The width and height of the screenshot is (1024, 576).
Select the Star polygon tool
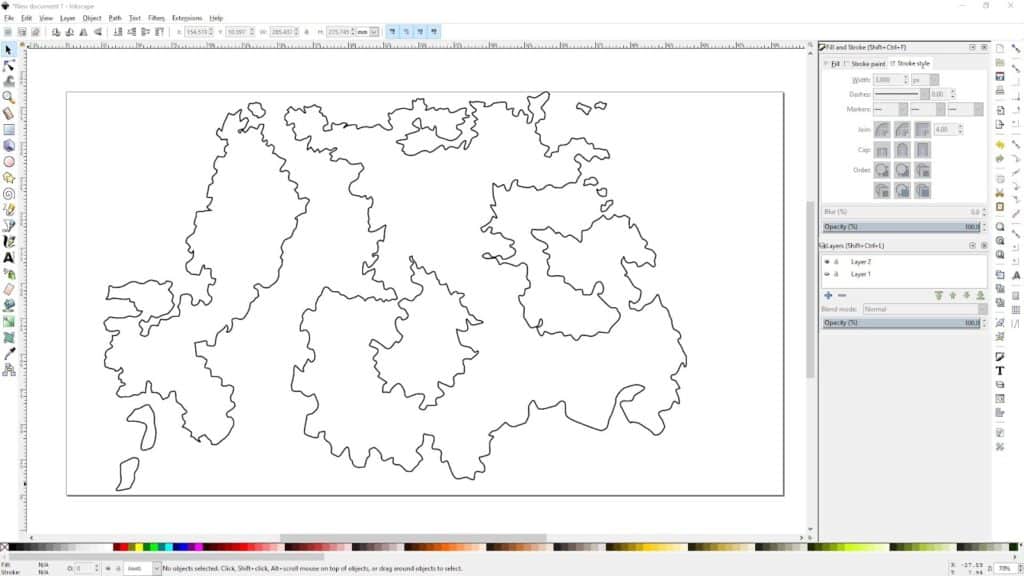(8, 178)
